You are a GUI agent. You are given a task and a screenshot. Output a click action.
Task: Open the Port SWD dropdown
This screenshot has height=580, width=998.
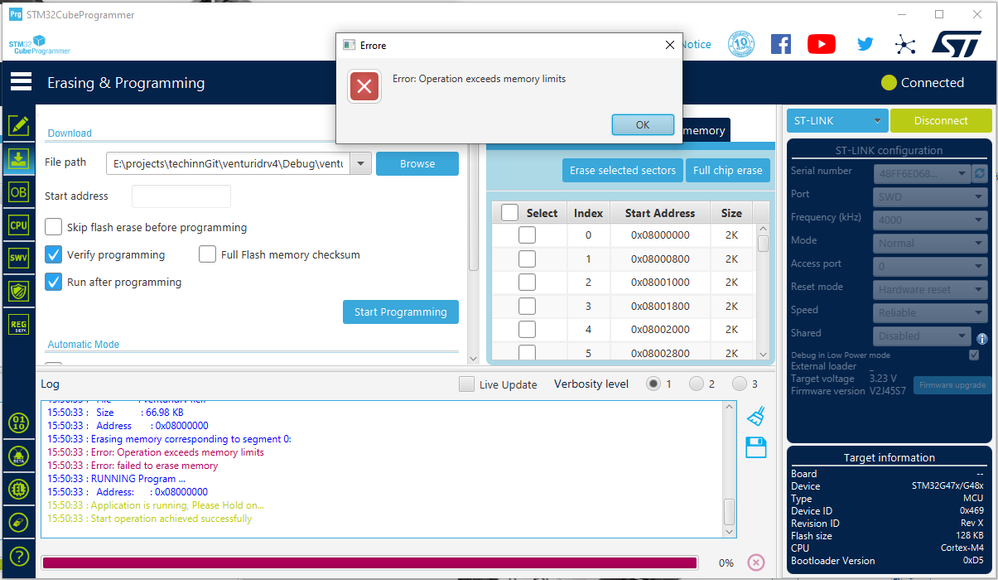tap(931, 197)
